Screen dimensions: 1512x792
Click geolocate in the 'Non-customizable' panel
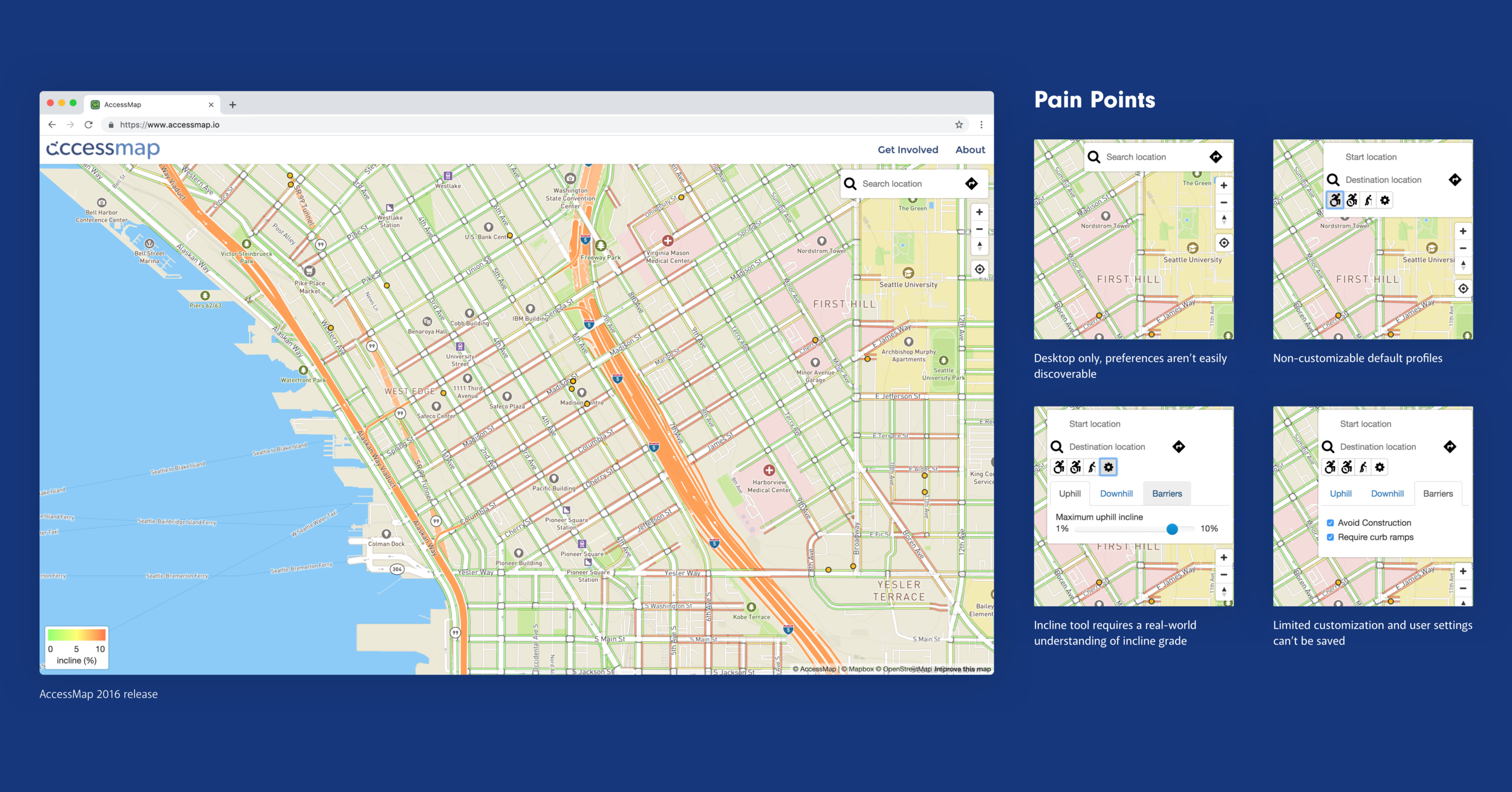click(x=1463, y=289)
